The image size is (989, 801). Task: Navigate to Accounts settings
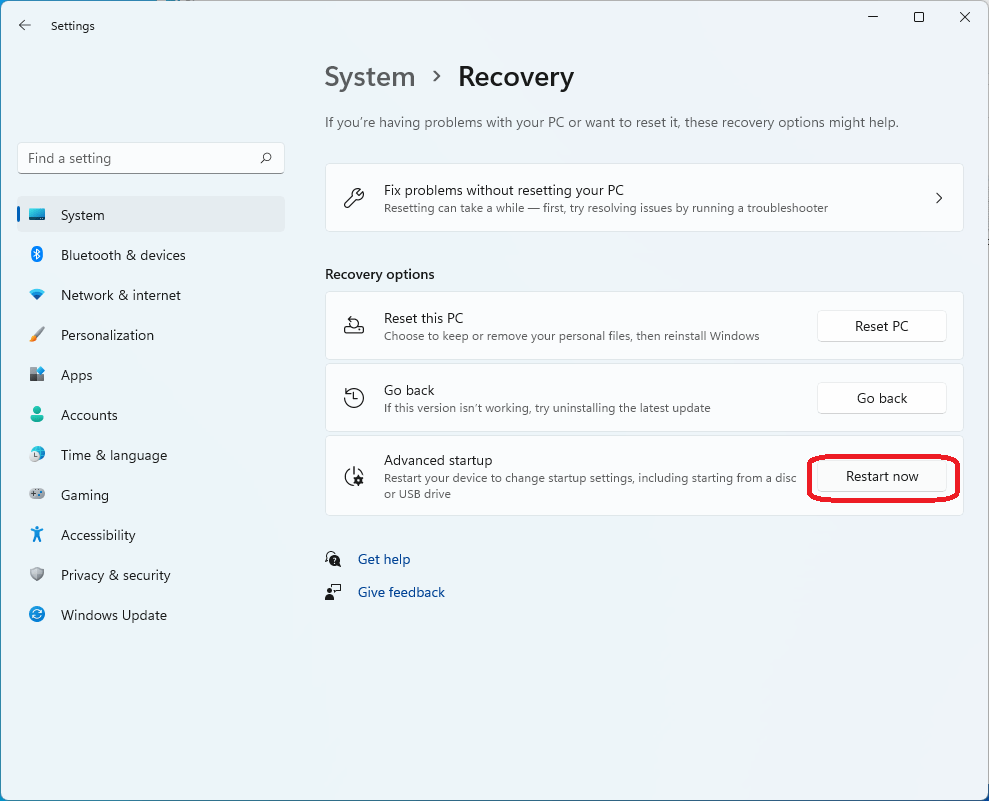pyautogui.click(x=151, y=415)
